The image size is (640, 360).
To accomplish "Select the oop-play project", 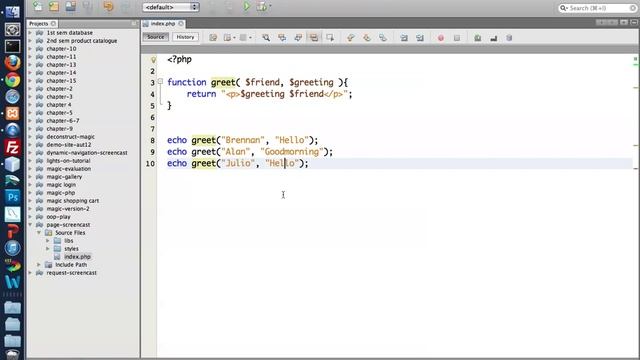I will (x=58, y=217).
